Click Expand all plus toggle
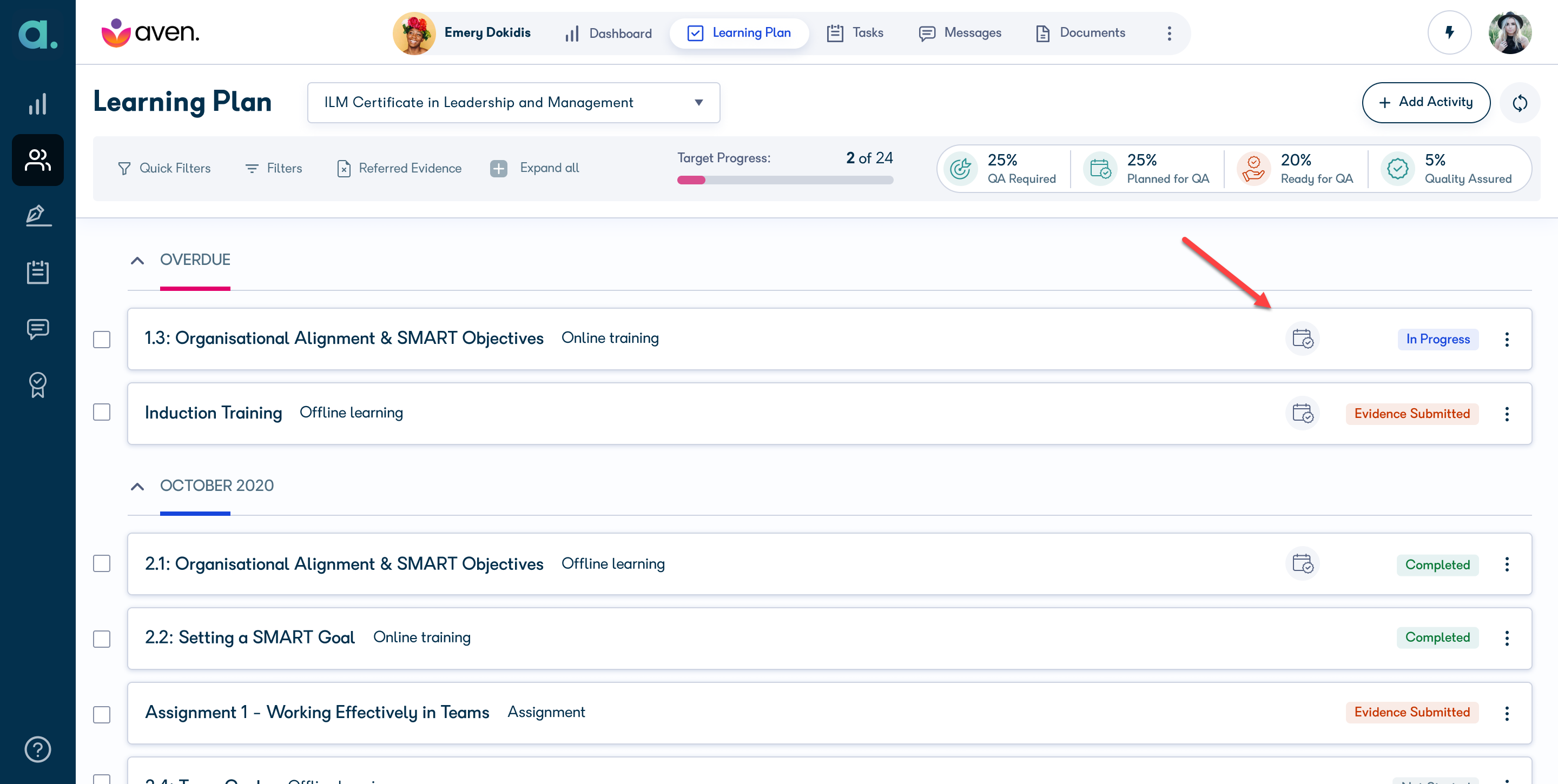Viewport: 1558px width, 784px height. click(498, 169)
